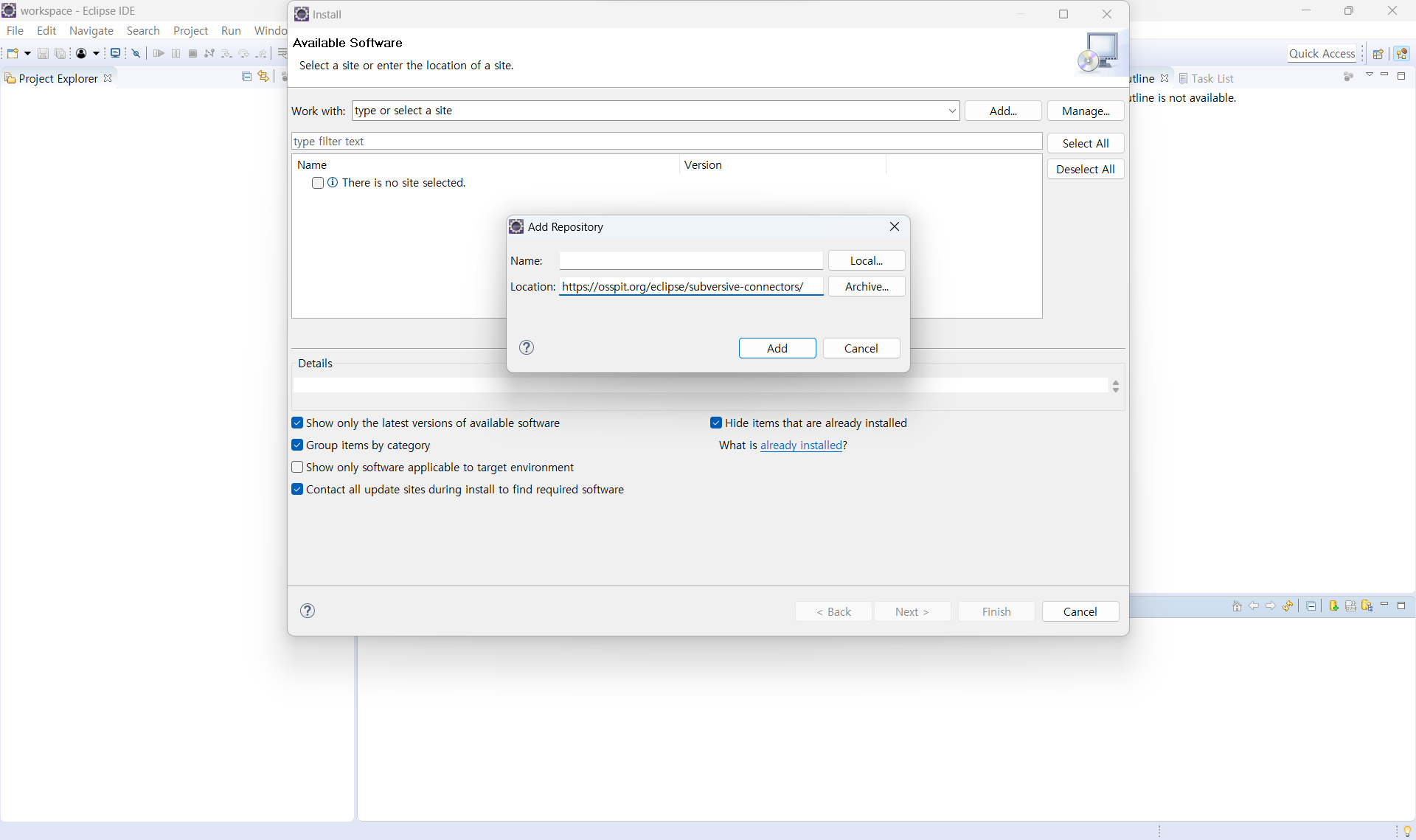
Task: Open the Search menu
Action: pyautogui.click(x=143, y=30)
